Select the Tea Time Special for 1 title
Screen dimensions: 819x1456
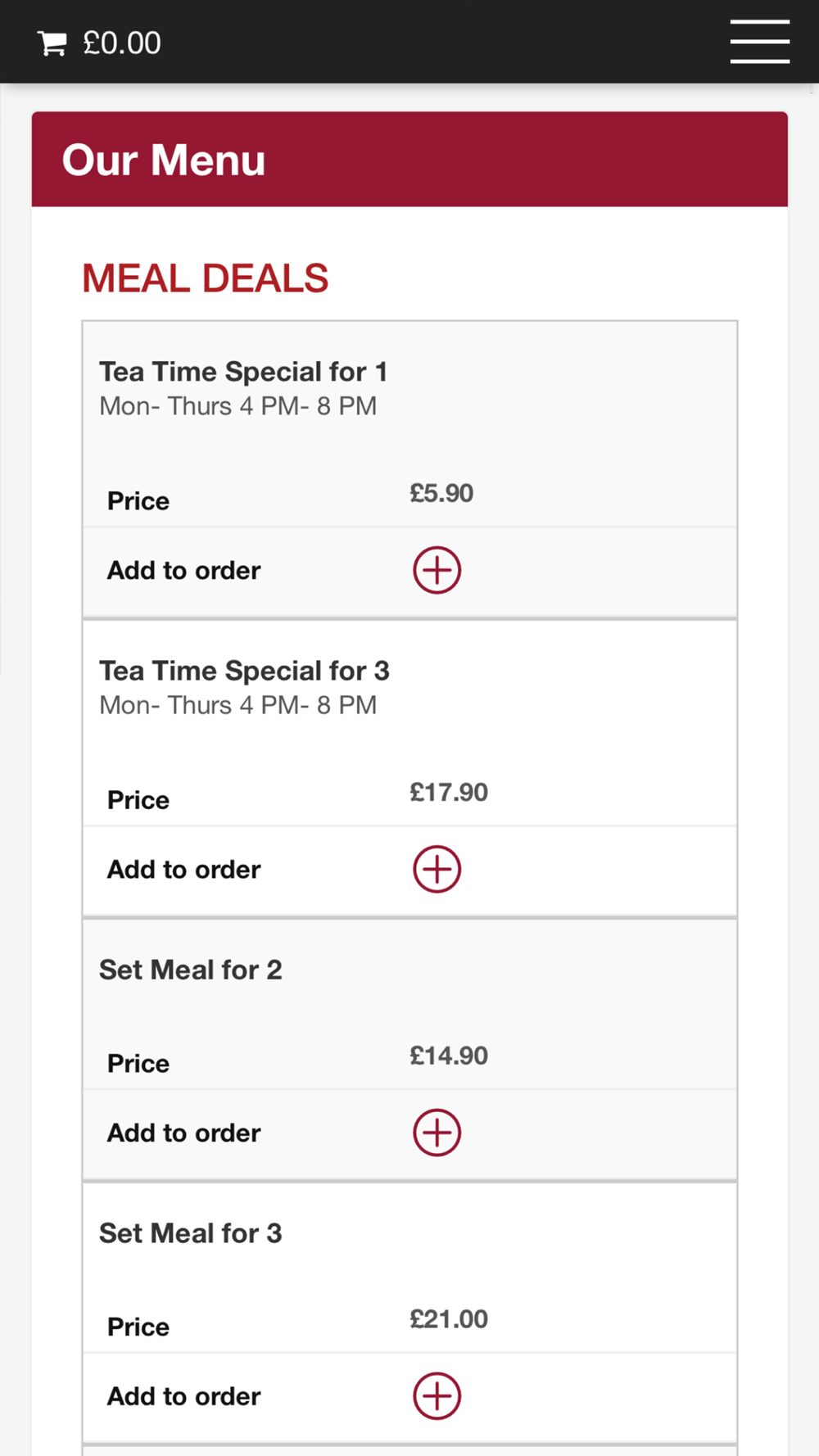(243, 372)
